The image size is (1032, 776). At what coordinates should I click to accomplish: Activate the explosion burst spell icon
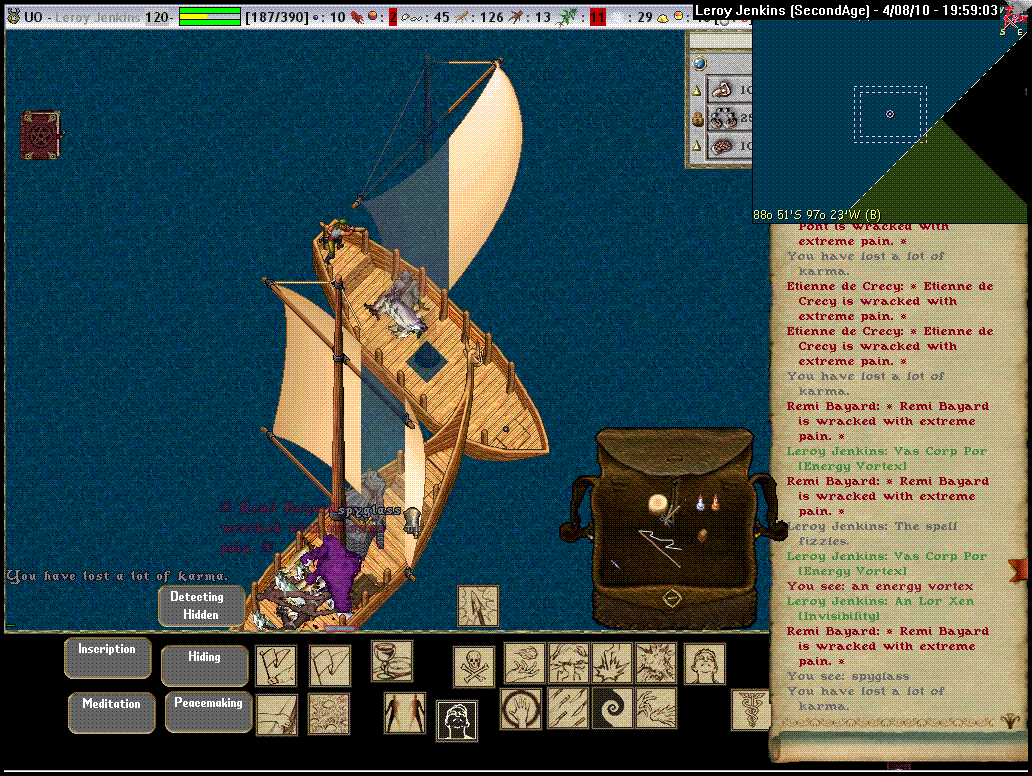(x=656, y=663)
